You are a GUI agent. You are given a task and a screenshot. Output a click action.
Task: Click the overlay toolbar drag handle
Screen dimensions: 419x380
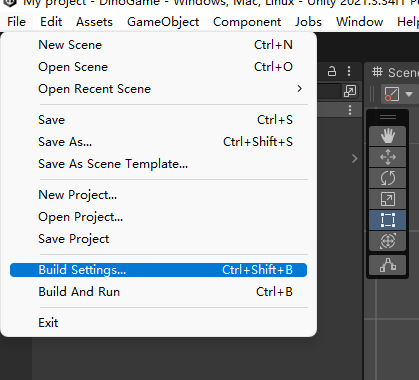(388, 117)
